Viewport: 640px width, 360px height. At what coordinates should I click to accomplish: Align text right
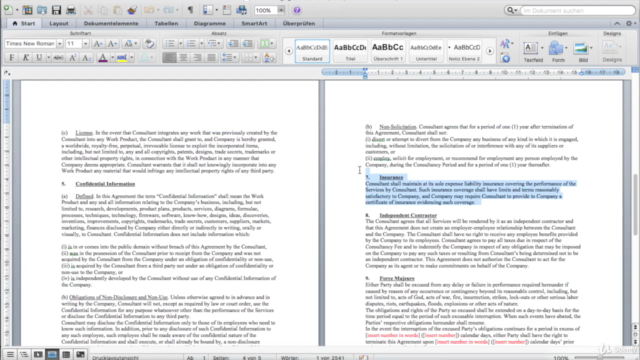pos(197,58)
